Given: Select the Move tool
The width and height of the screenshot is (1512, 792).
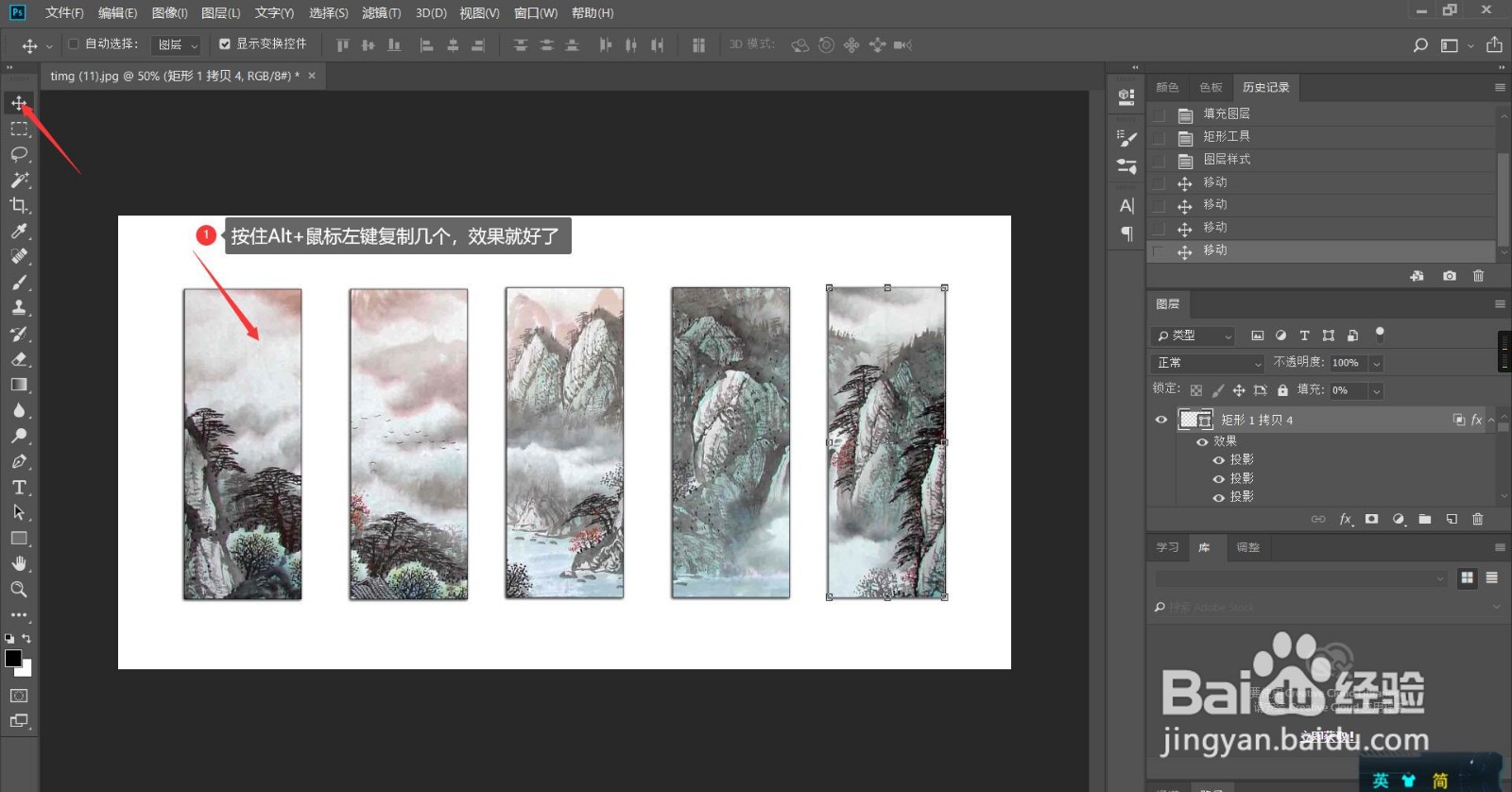Looking at the screenshot, I should [x=19, y=103].
